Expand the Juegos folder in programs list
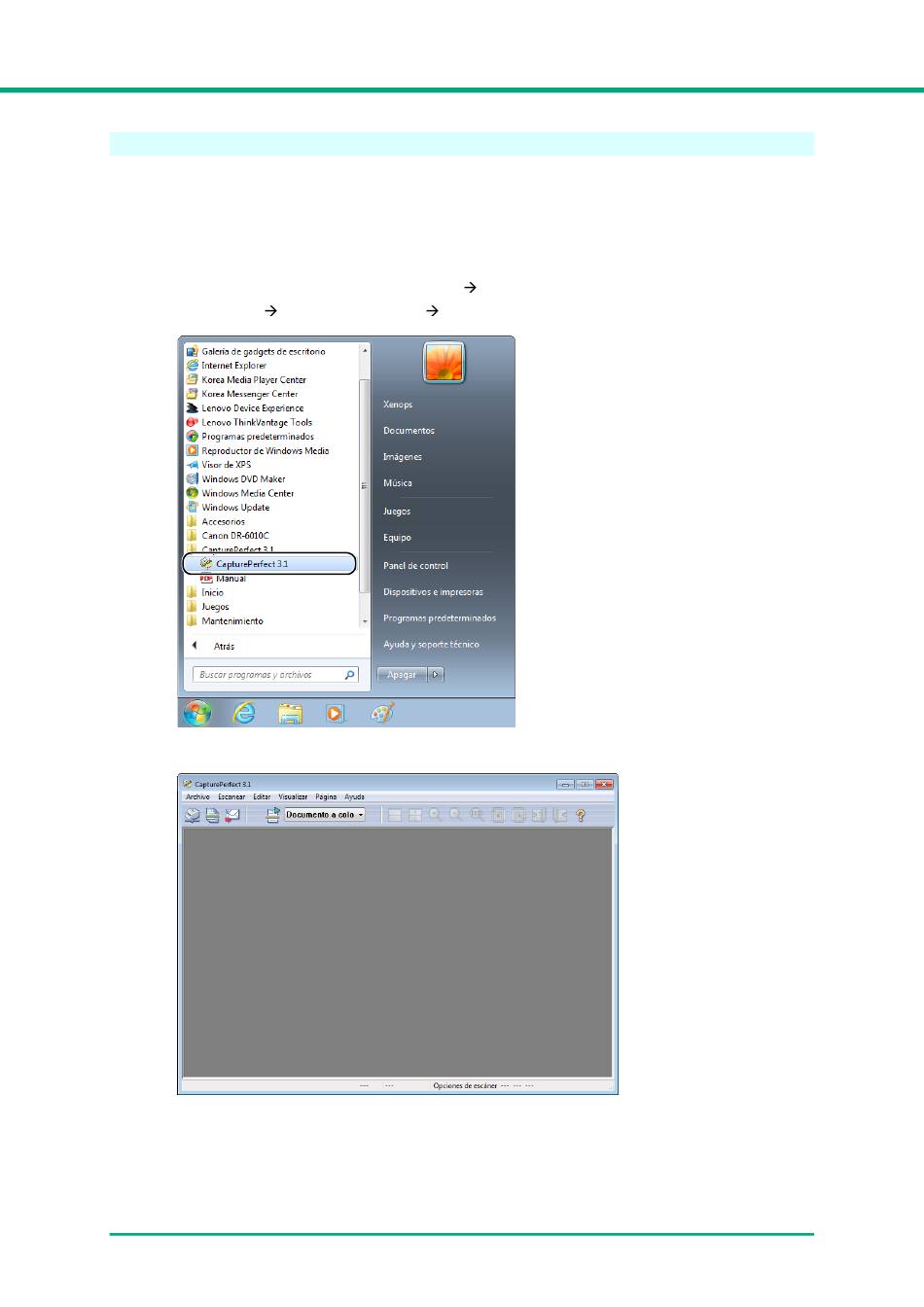The height and width of the screenshot is (1307, 924). pyautogui.click(x=208, y=607)
